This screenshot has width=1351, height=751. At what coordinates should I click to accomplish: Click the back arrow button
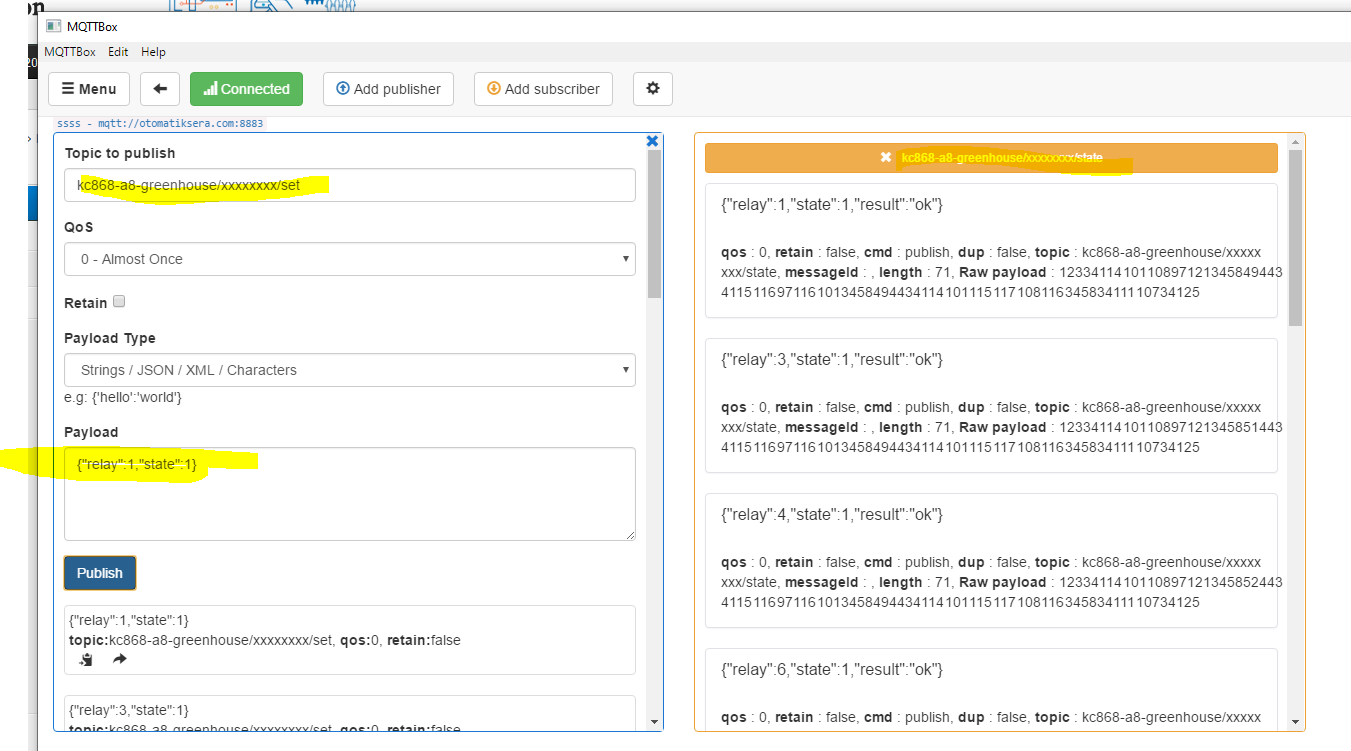(159, 89)
